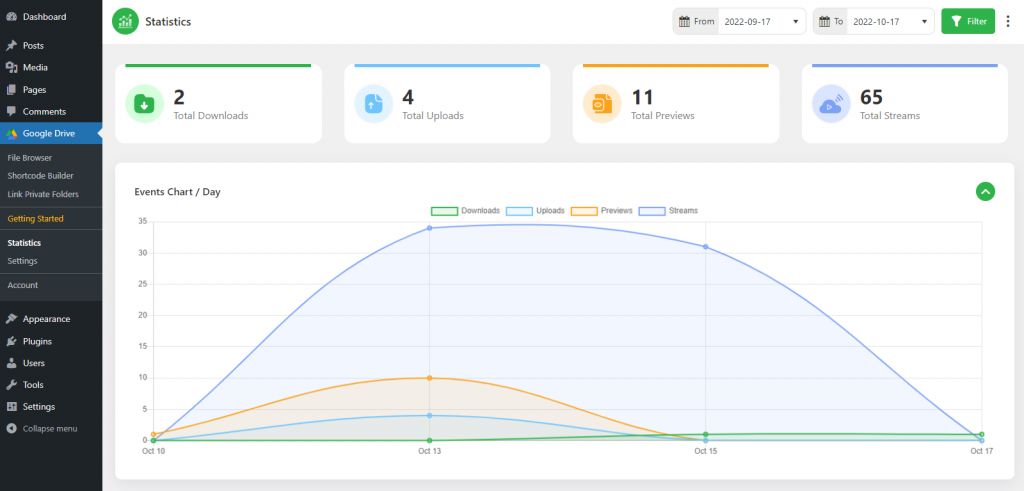Toggle Streams series in chart legend
The width and height of the screenshot is (1024, 491).
click(x=669, y=211)
